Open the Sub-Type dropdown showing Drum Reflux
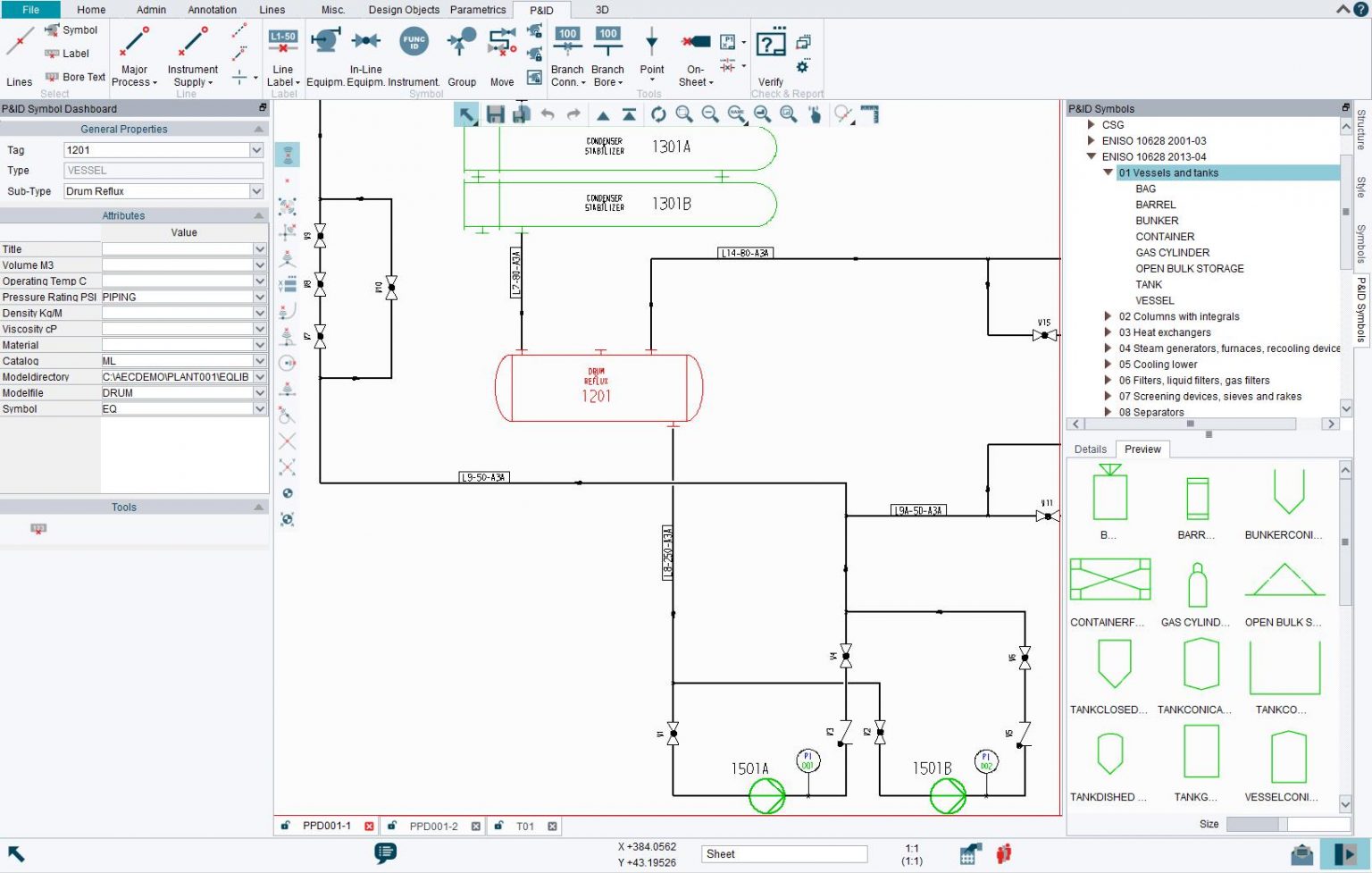Image resolution: width=1372 pixels, height=873 pixels. (x=257, y=191)
